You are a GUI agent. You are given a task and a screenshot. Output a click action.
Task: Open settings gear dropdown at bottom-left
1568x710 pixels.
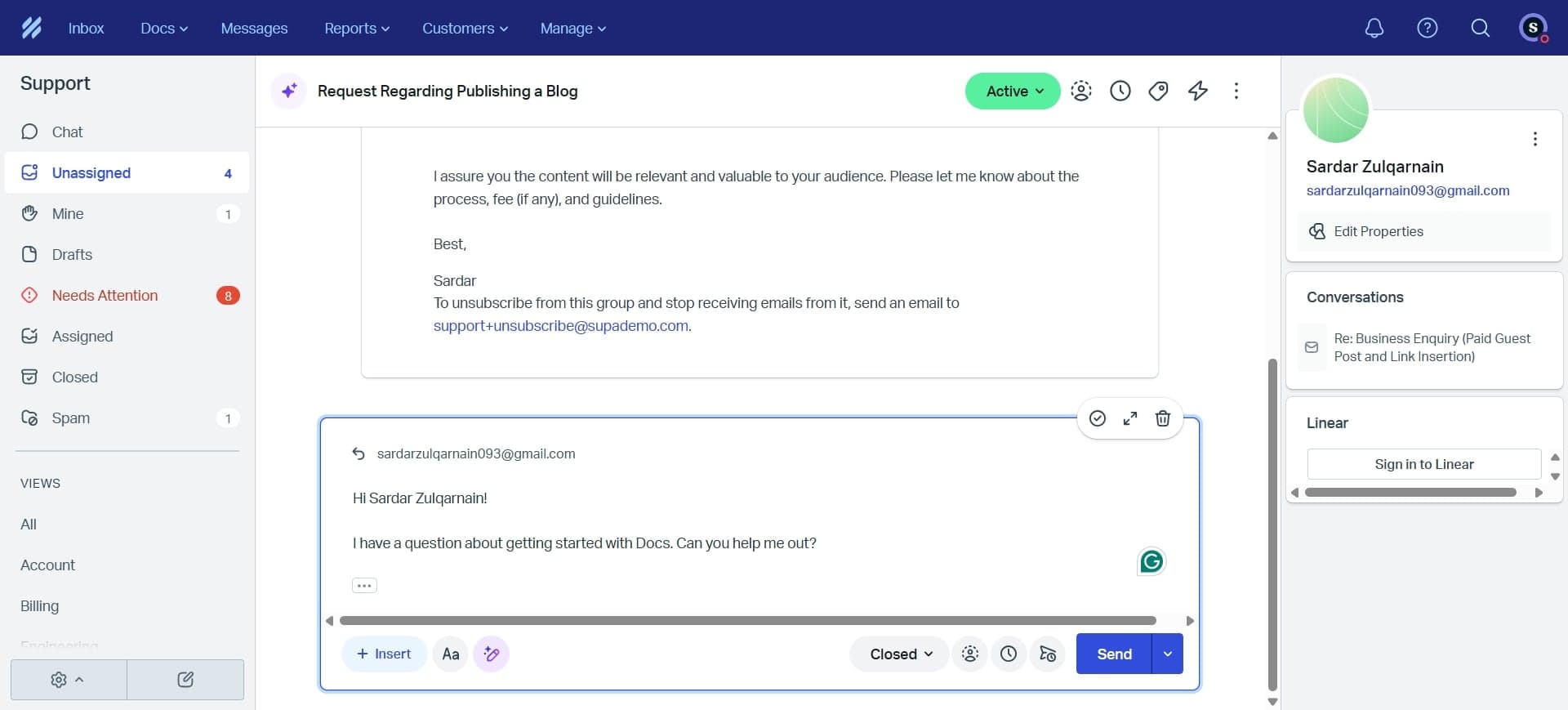tap(69, 680)
